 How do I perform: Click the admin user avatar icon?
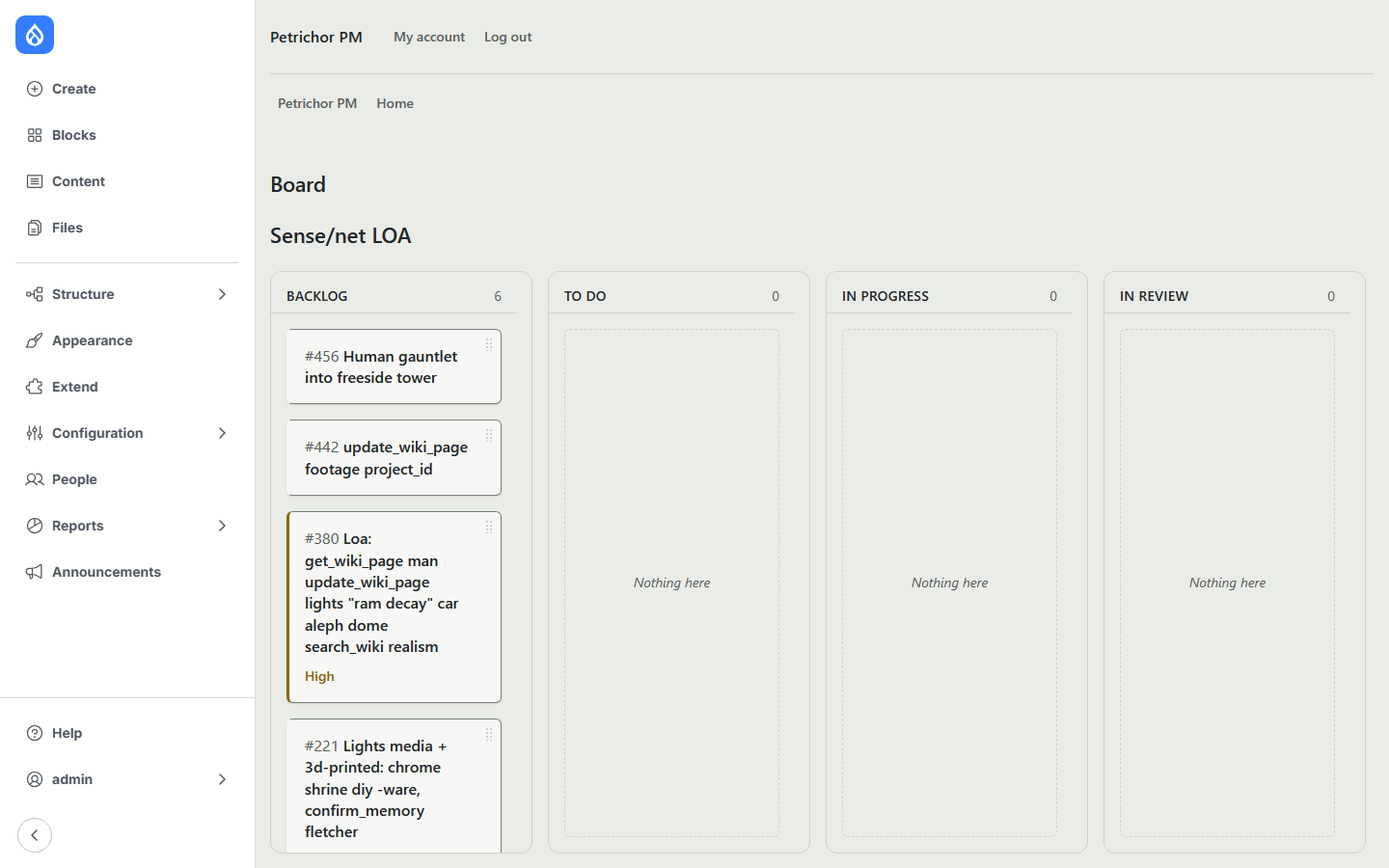35,779
